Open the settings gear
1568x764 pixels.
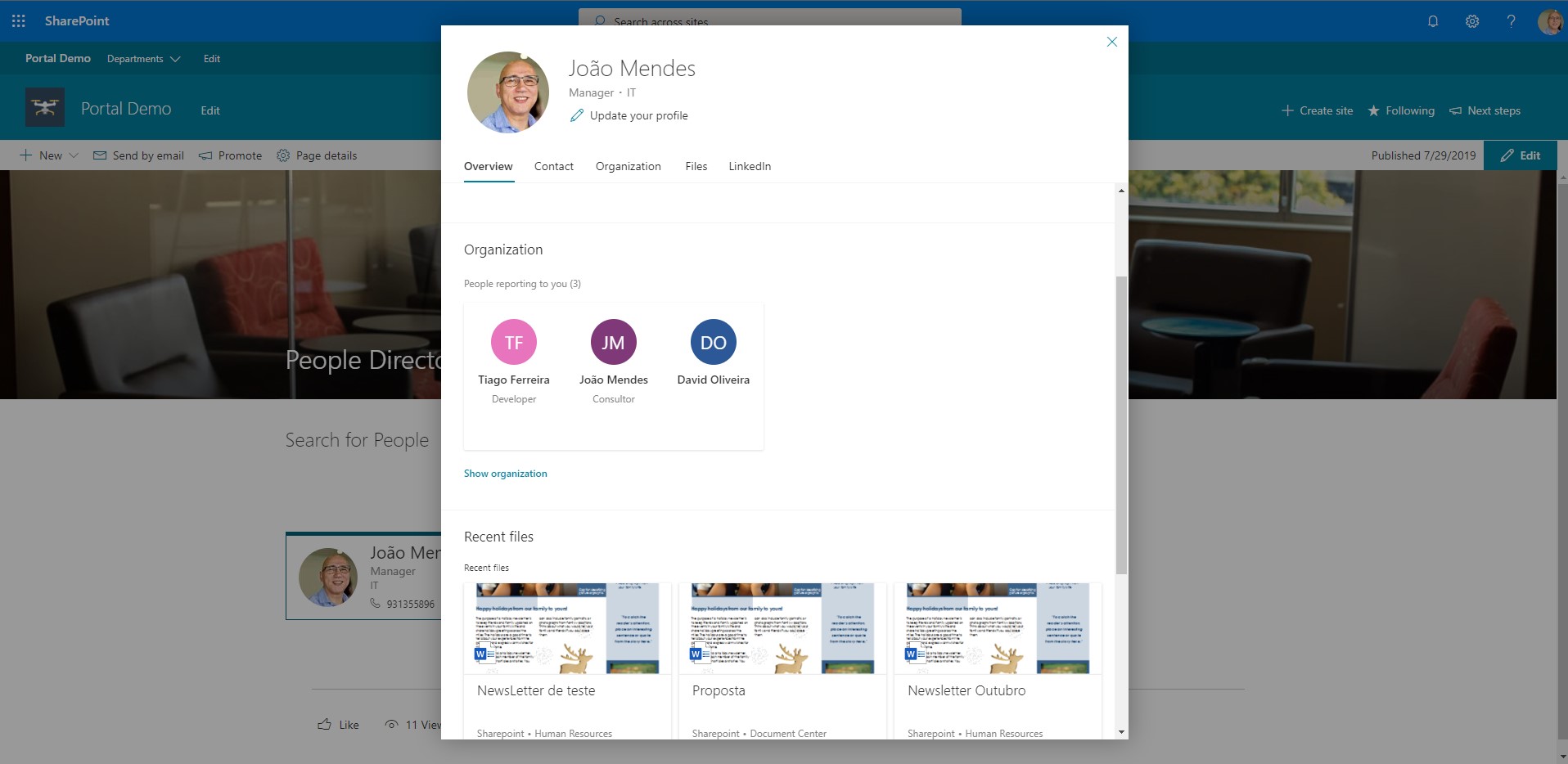1472,21
